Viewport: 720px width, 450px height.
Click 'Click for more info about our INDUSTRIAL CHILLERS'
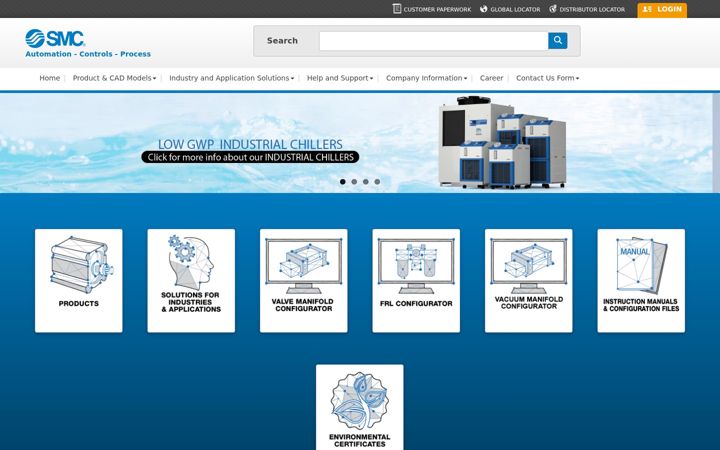coord(250,157)
